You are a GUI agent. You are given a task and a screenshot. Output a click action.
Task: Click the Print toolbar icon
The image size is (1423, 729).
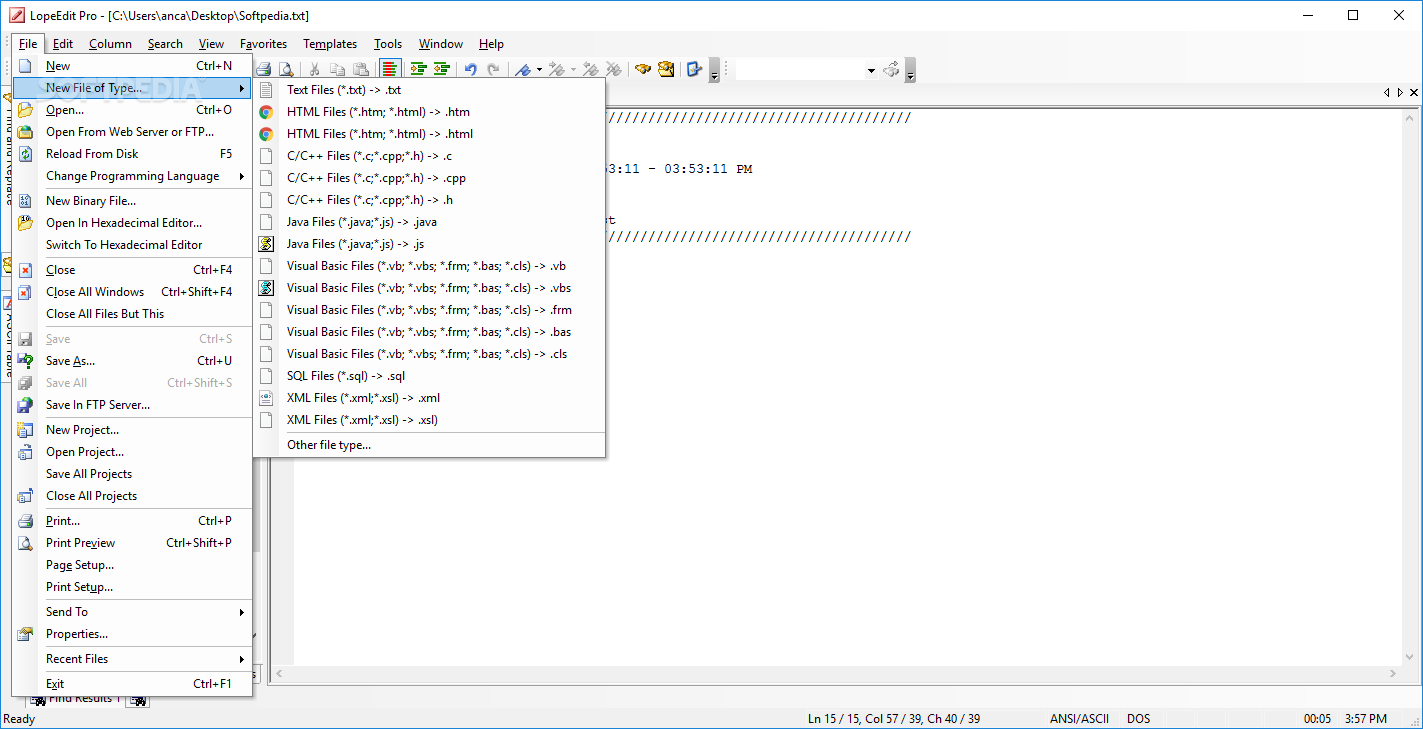[264, 69]
